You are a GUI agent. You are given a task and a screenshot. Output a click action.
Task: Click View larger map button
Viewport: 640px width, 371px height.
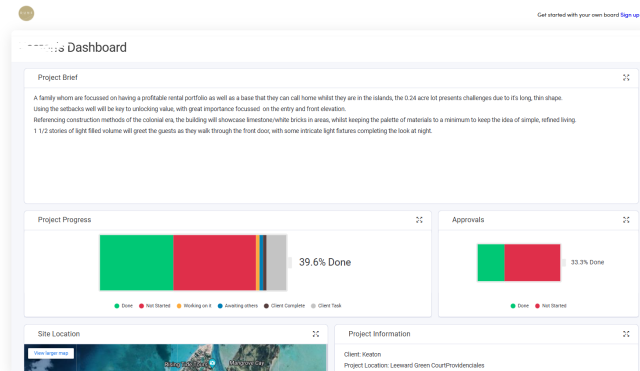[x=51, y=353]
